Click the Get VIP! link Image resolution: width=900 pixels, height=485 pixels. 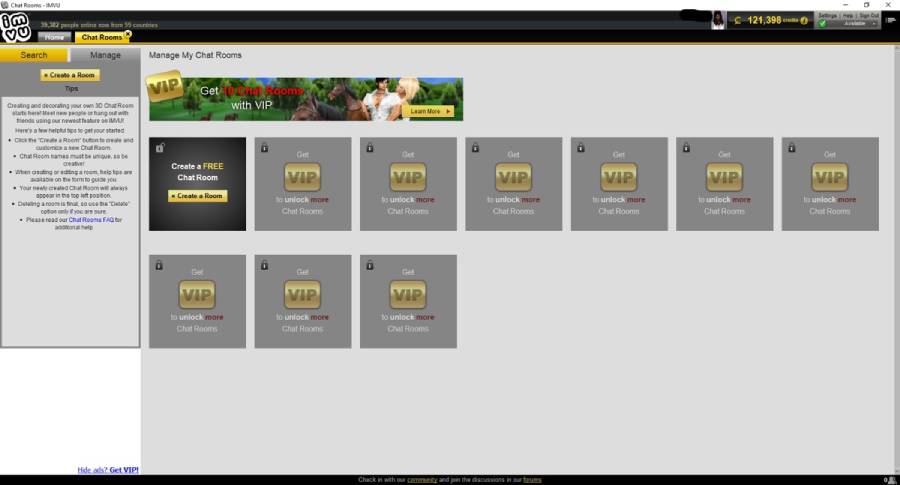(123, 470)
